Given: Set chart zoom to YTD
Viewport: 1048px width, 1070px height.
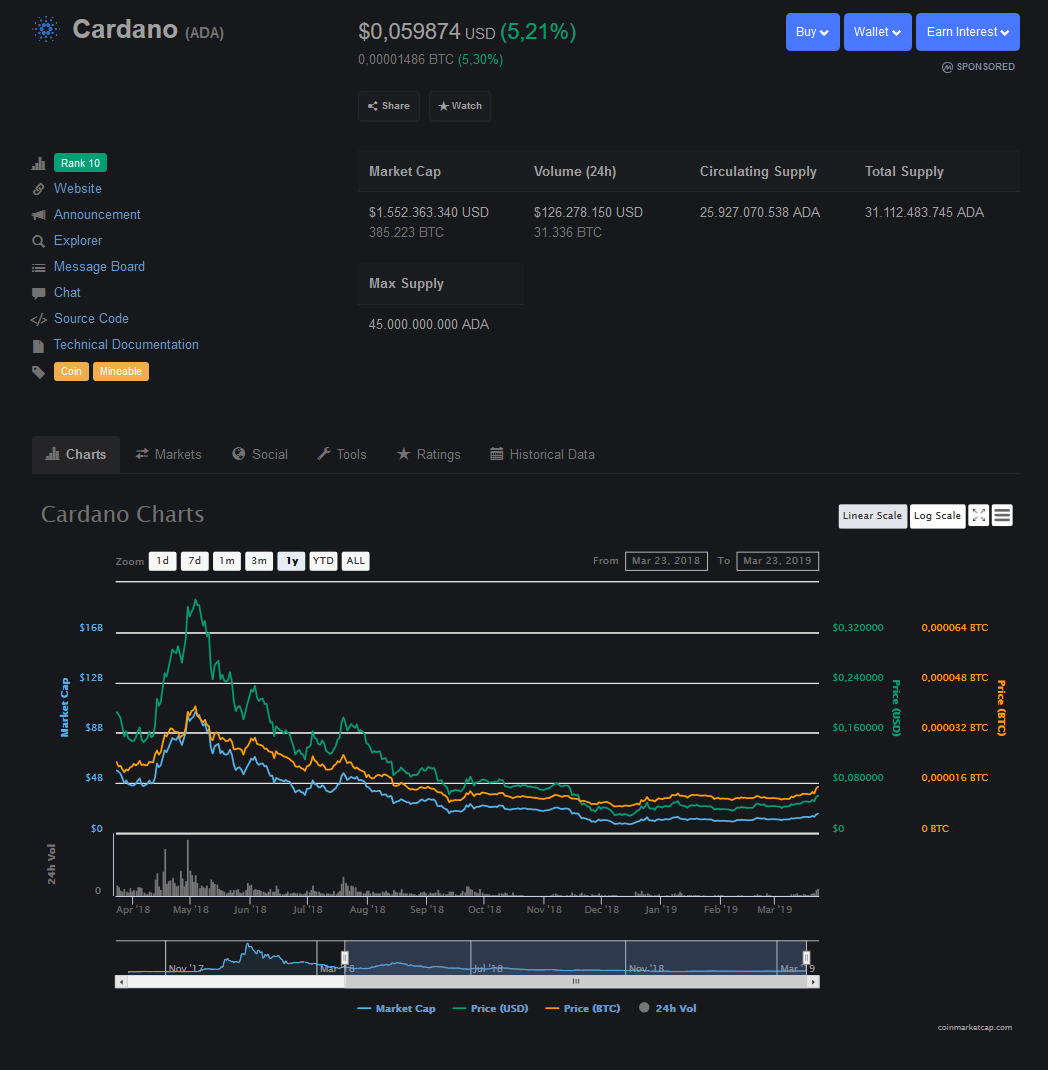Looking at the screenshot, I should pyautogui.click(x=323, y=561).
